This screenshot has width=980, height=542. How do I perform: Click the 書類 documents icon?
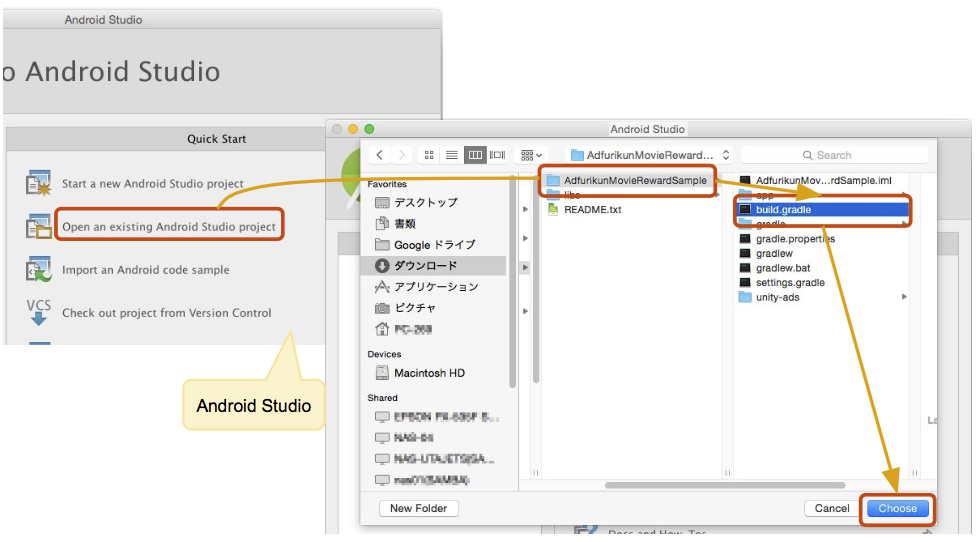pos(382,224)
